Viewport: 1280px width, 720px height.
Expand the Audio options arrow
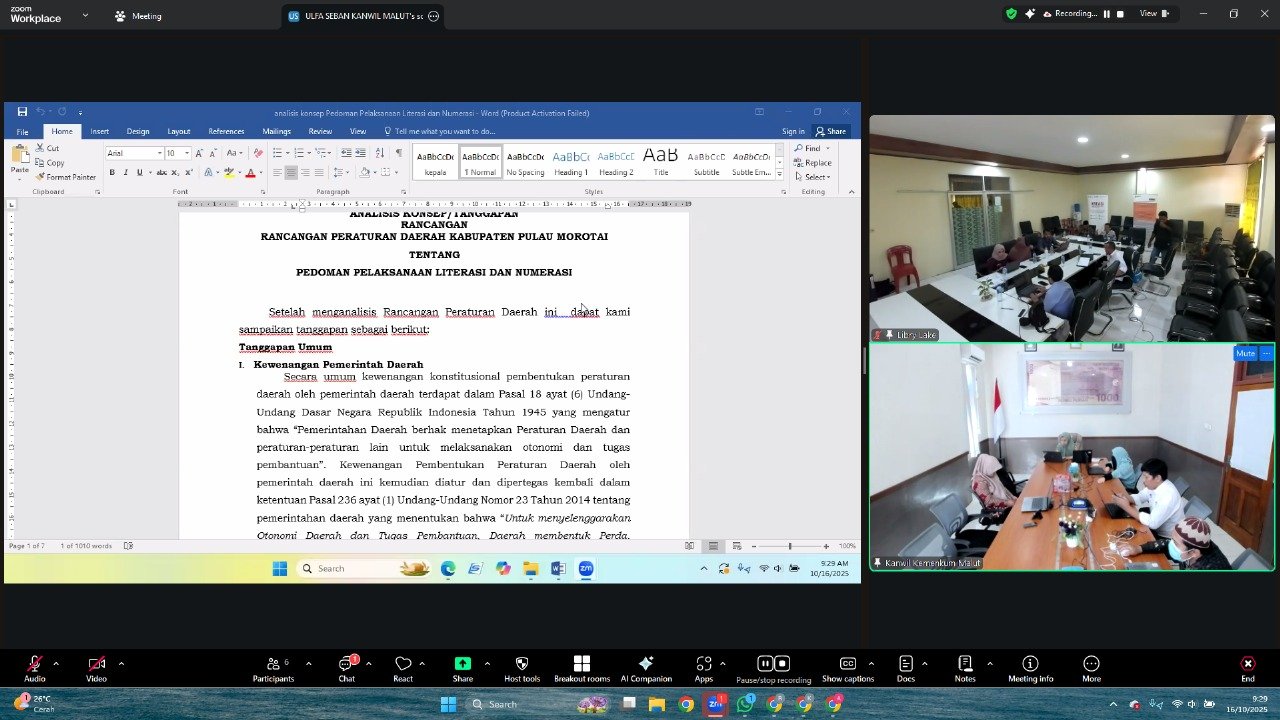pos(56,664)
